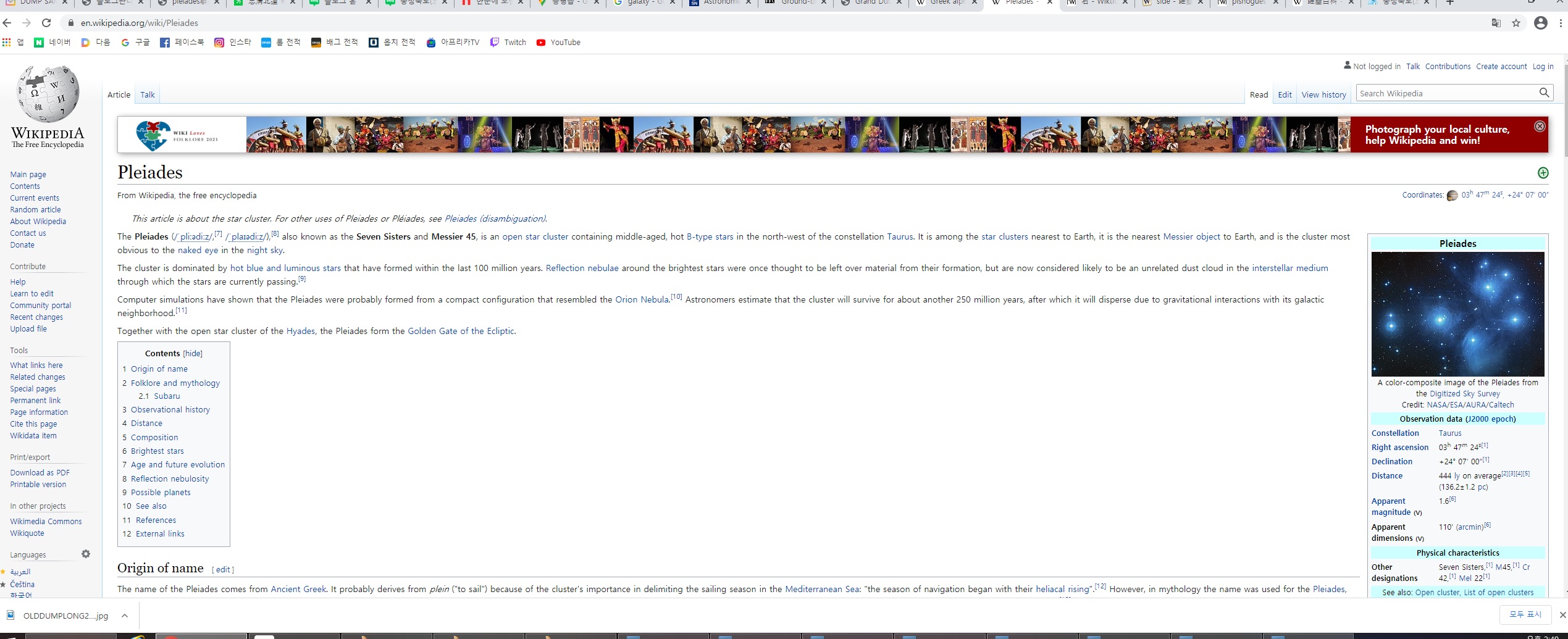
Task: Click the Taurus constellation link in infobox
Action: [1449, 433]
